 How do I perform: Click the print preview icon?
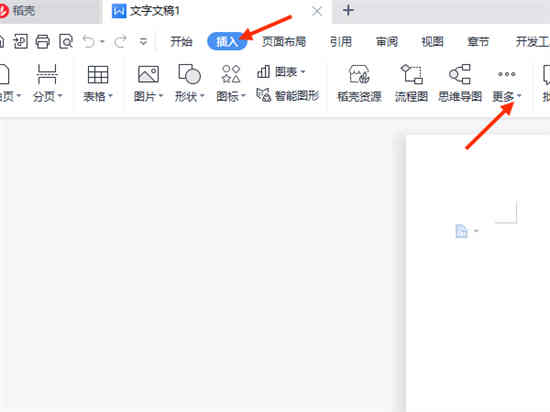coord(66,42)
